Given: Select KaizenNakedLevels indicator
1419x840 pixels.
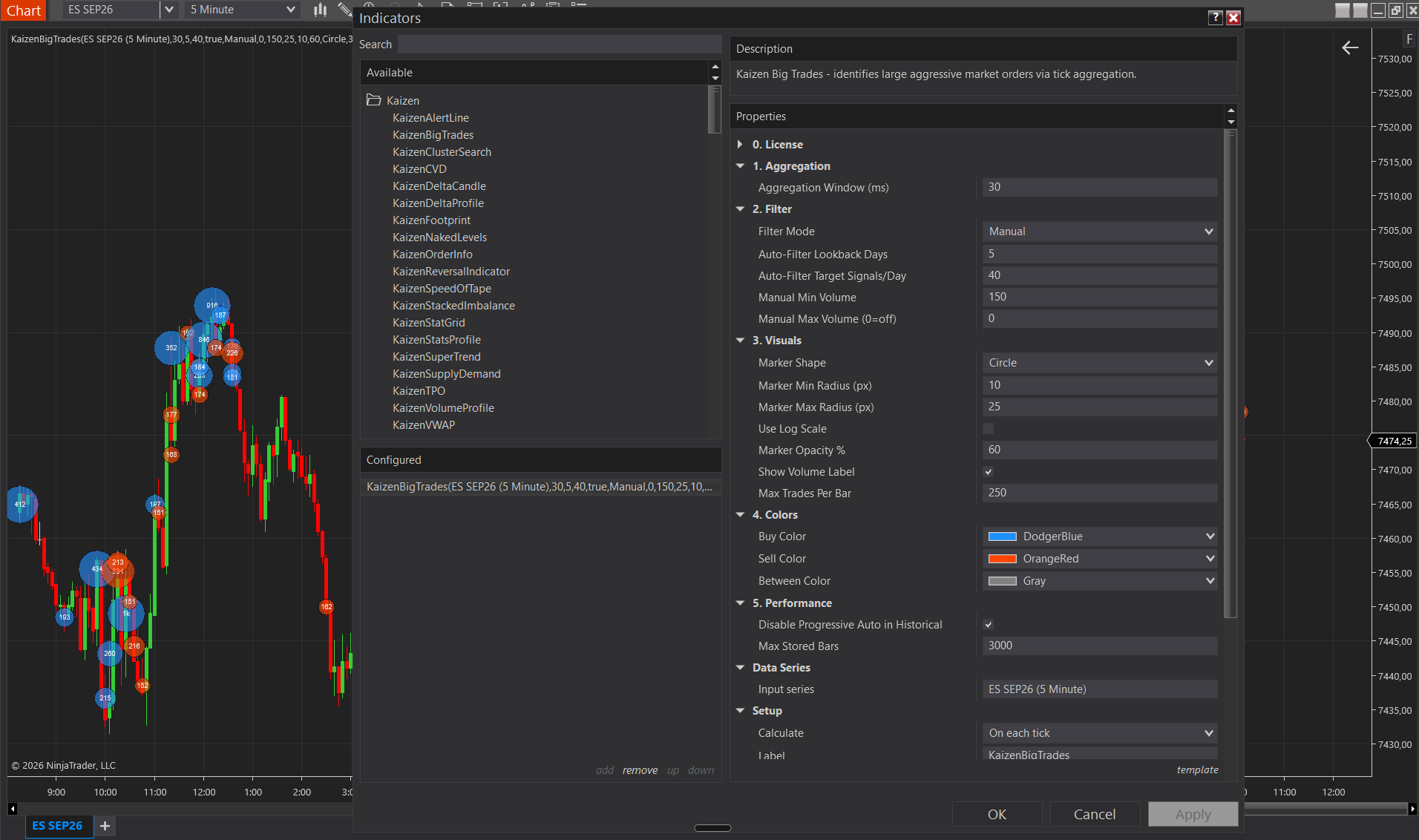Looking at the screenshot, I should [439, 237].
